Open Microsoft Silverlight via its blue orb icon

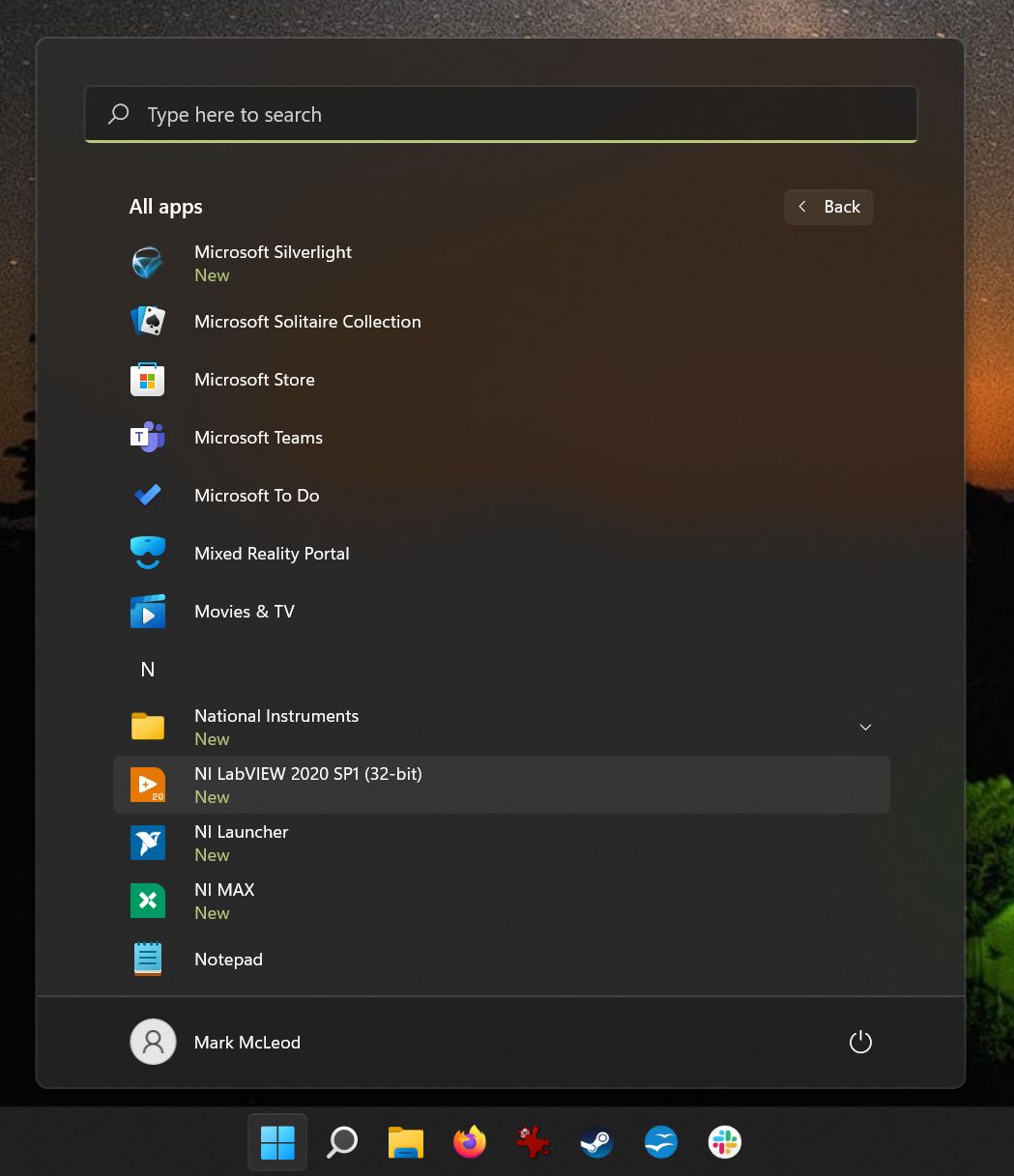[148, 263]
